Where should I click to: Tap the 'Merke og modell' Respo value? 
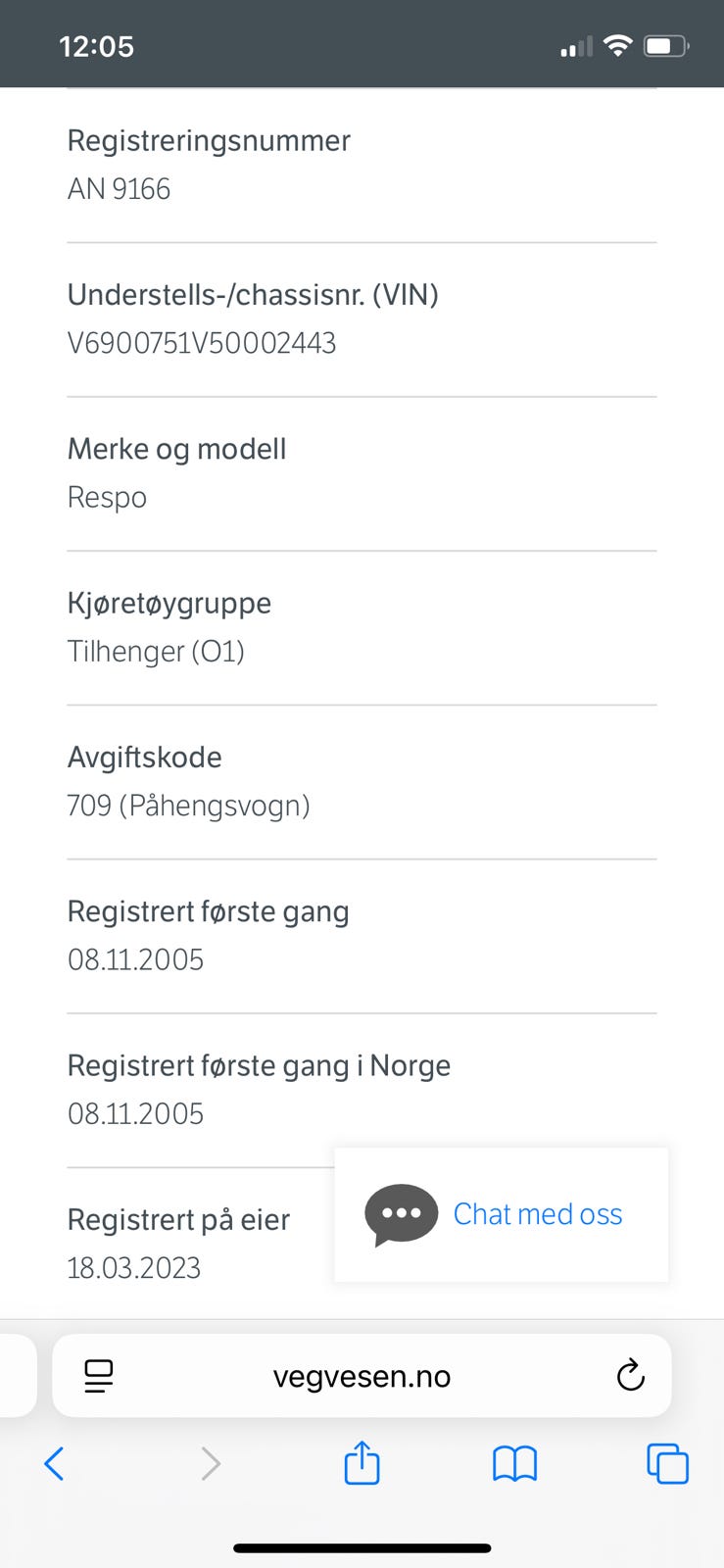(x=107, y=498)
